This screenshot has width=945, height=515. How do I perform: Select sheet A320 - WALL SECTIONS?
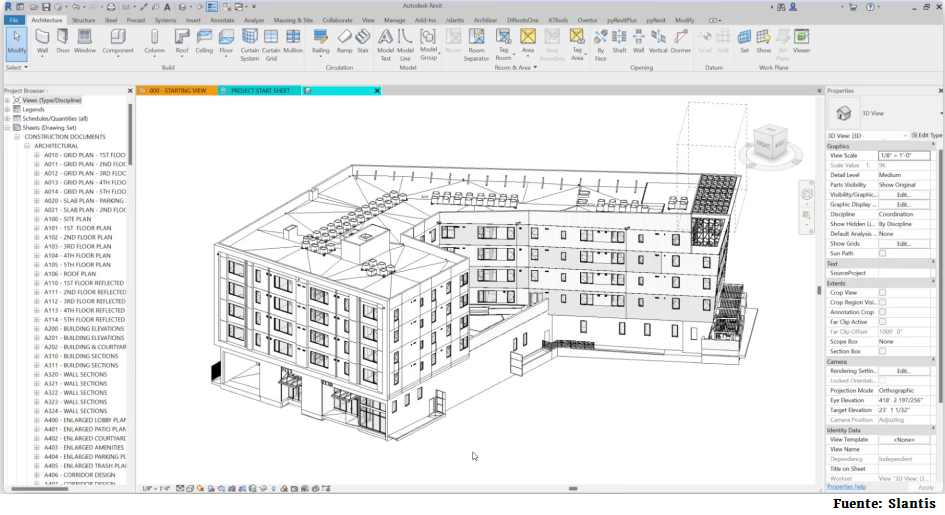click(x=75, y=375)
